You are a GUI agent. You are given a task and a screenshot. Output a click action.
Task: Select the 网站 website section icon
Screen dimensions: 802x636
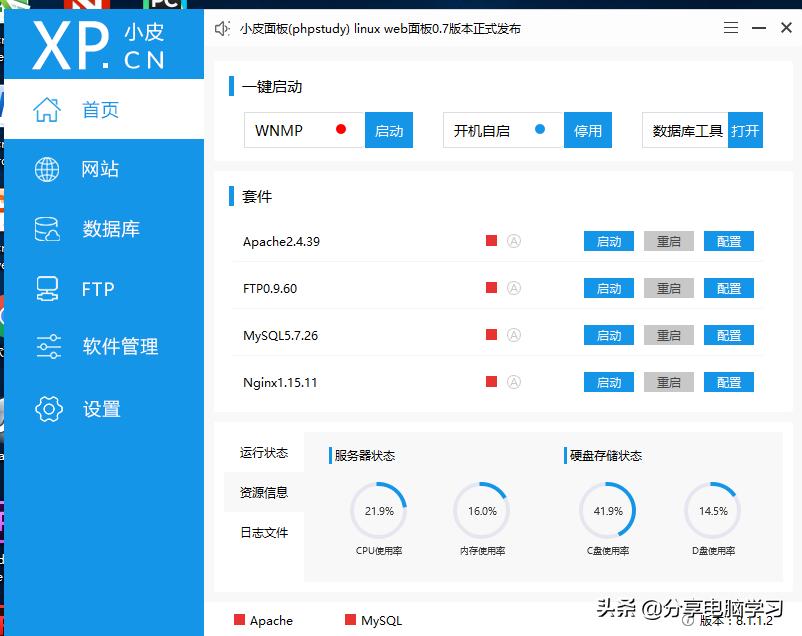coord(49,168)
